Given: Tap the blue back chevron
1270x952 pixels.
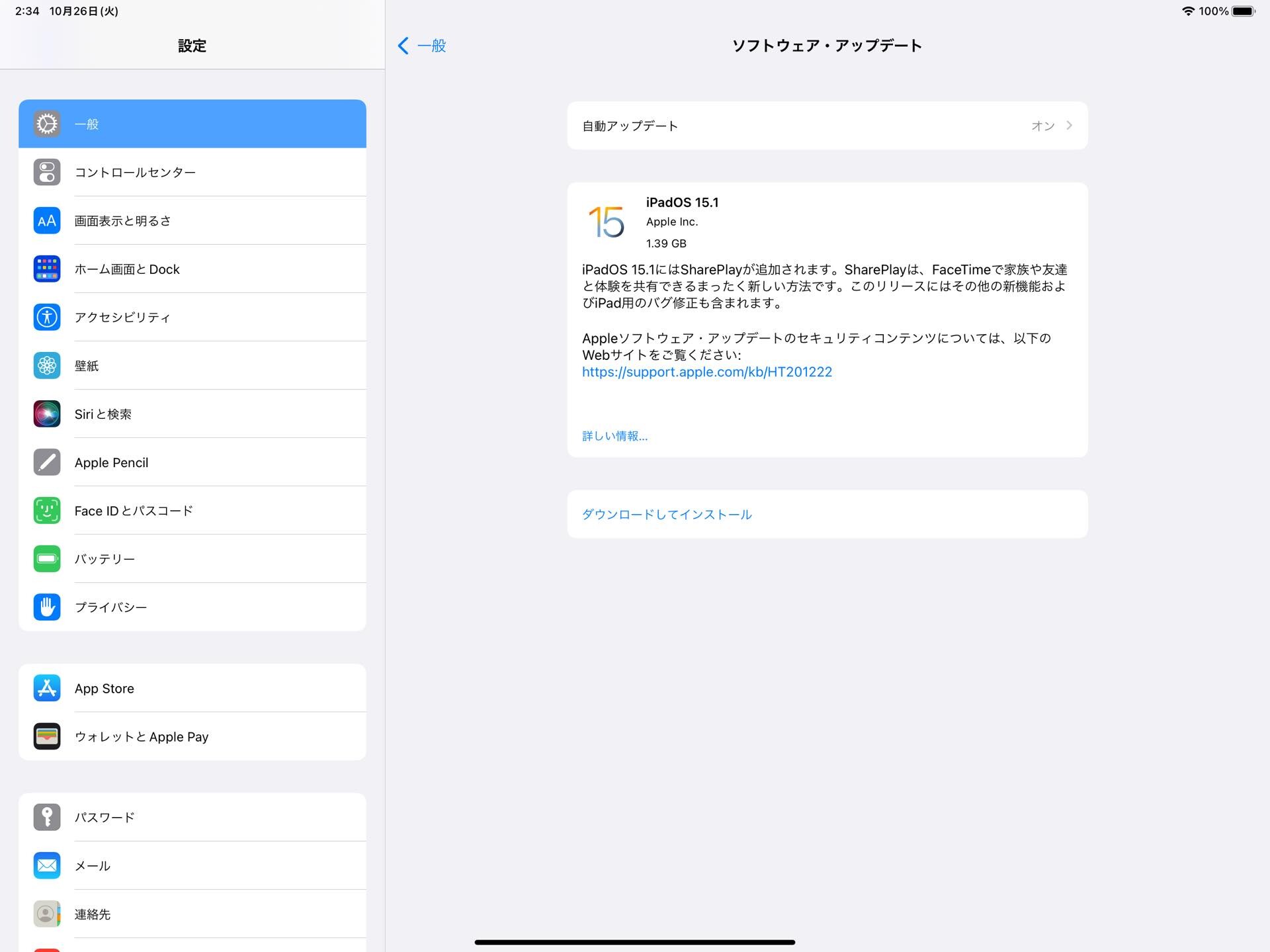Looking at the screenshot, I should tap(403, 46).
